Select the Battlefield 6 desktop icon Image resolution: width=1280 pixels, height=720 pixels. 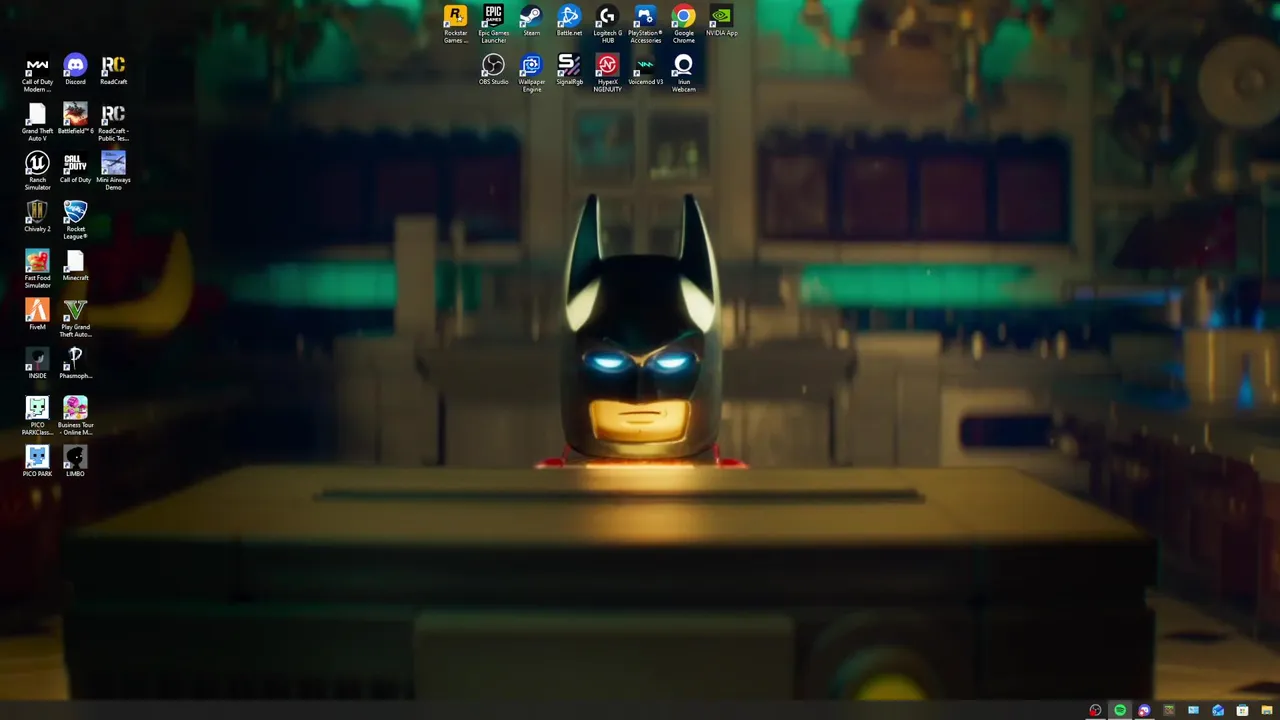[x=75, y=119]
